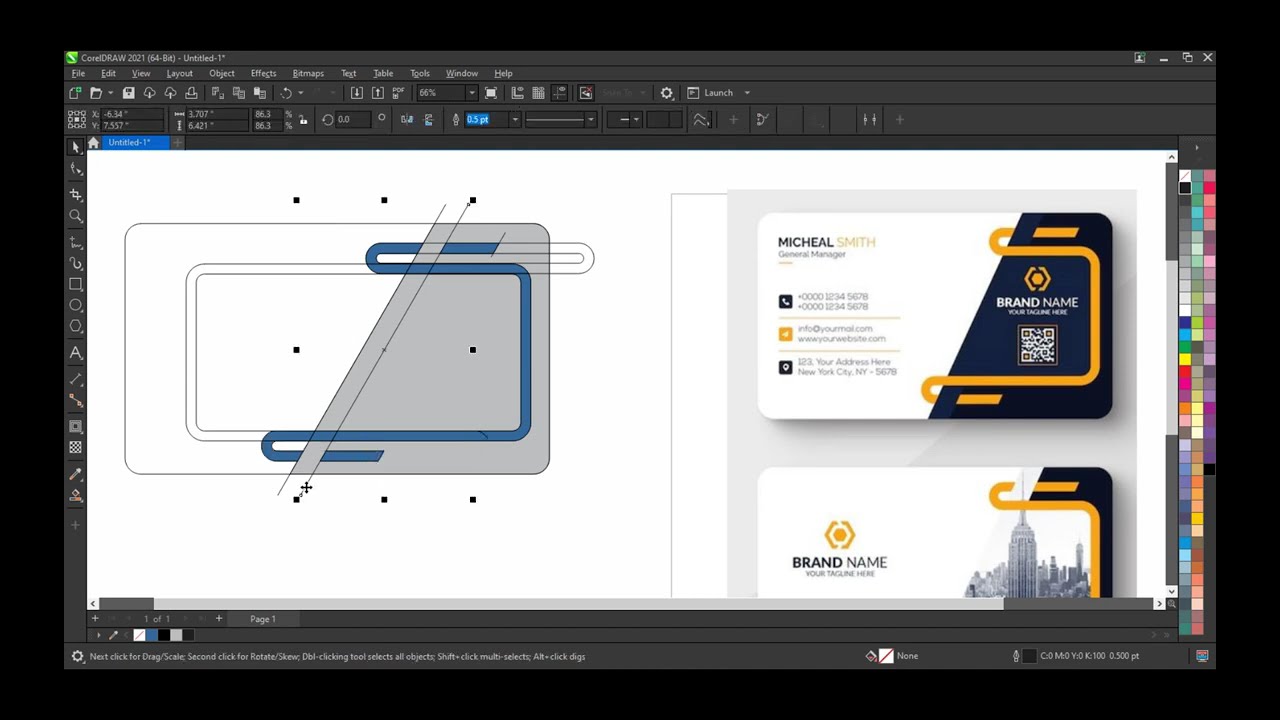Select the Interactive Fill tool
The image size is (1280, 720).
(76, 496)
